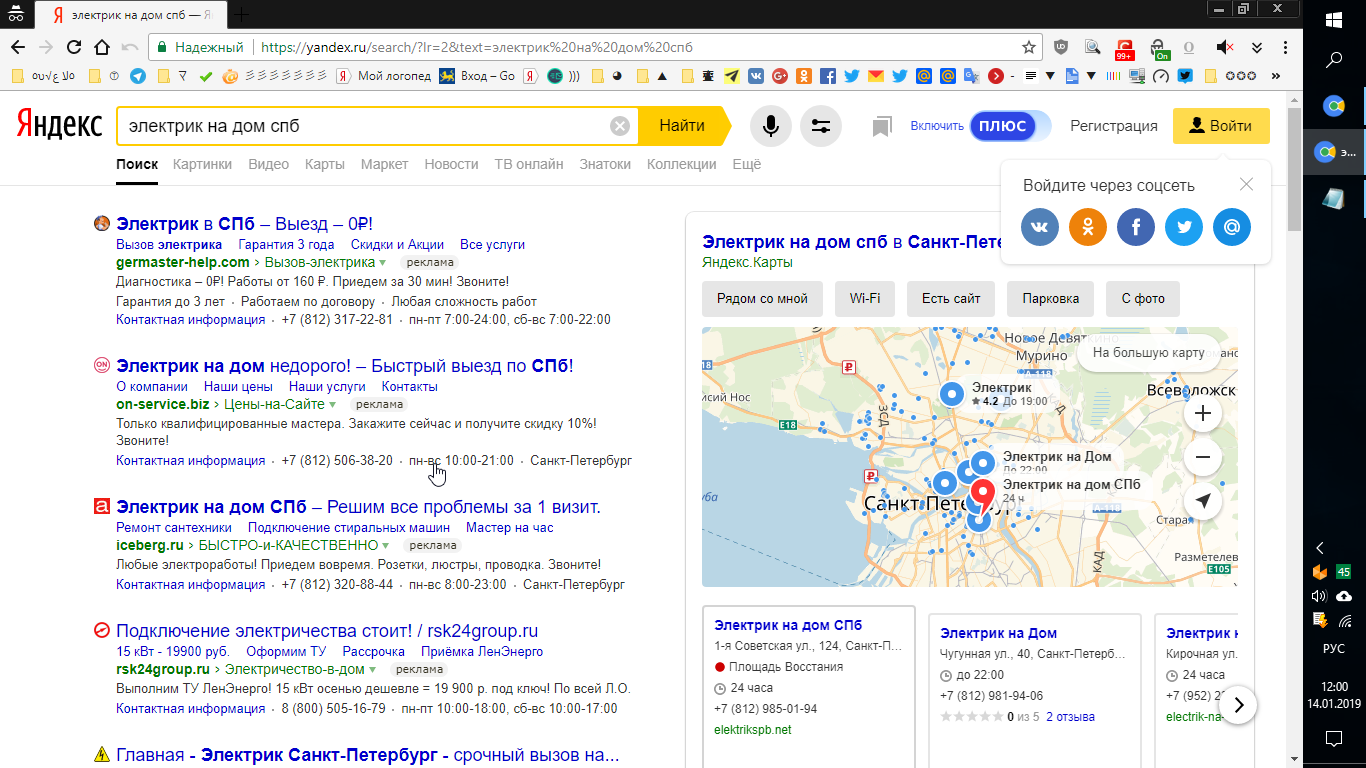The height and width of the screenshot is (768, 1366).
Task: Open 'Подключение стиральных машин' sublink
Action: [x=349, y=528]
